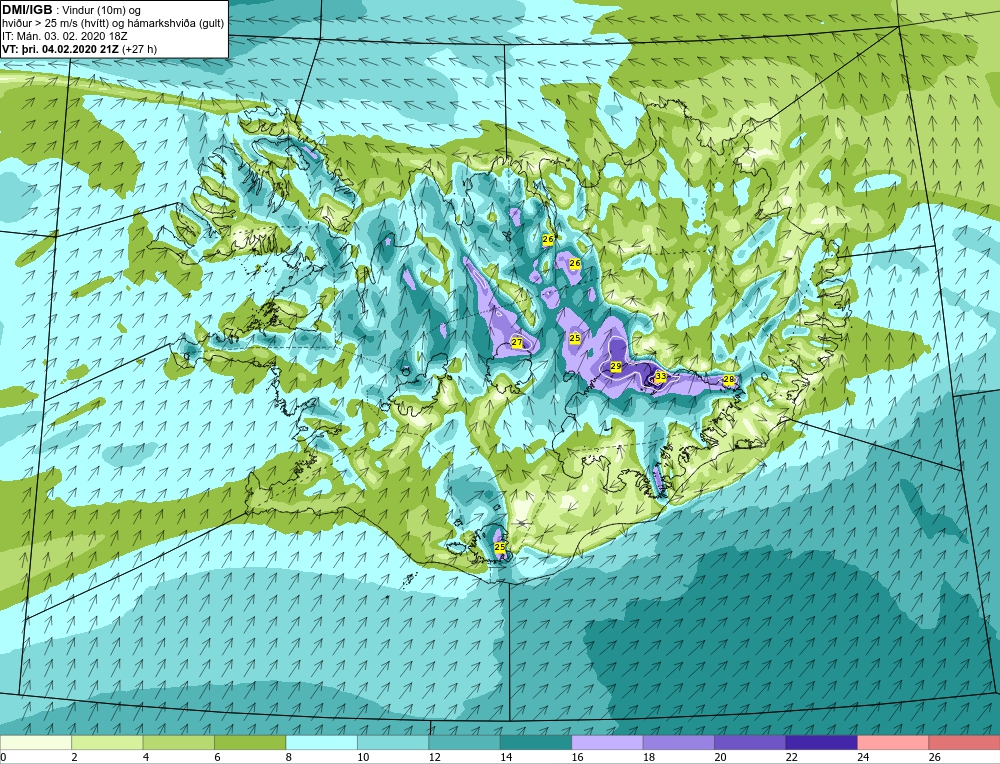This screenshot has height=764, width=1000.
Task: Click the 6–8 m/s green legend swatch
Action: coord(250,742)
